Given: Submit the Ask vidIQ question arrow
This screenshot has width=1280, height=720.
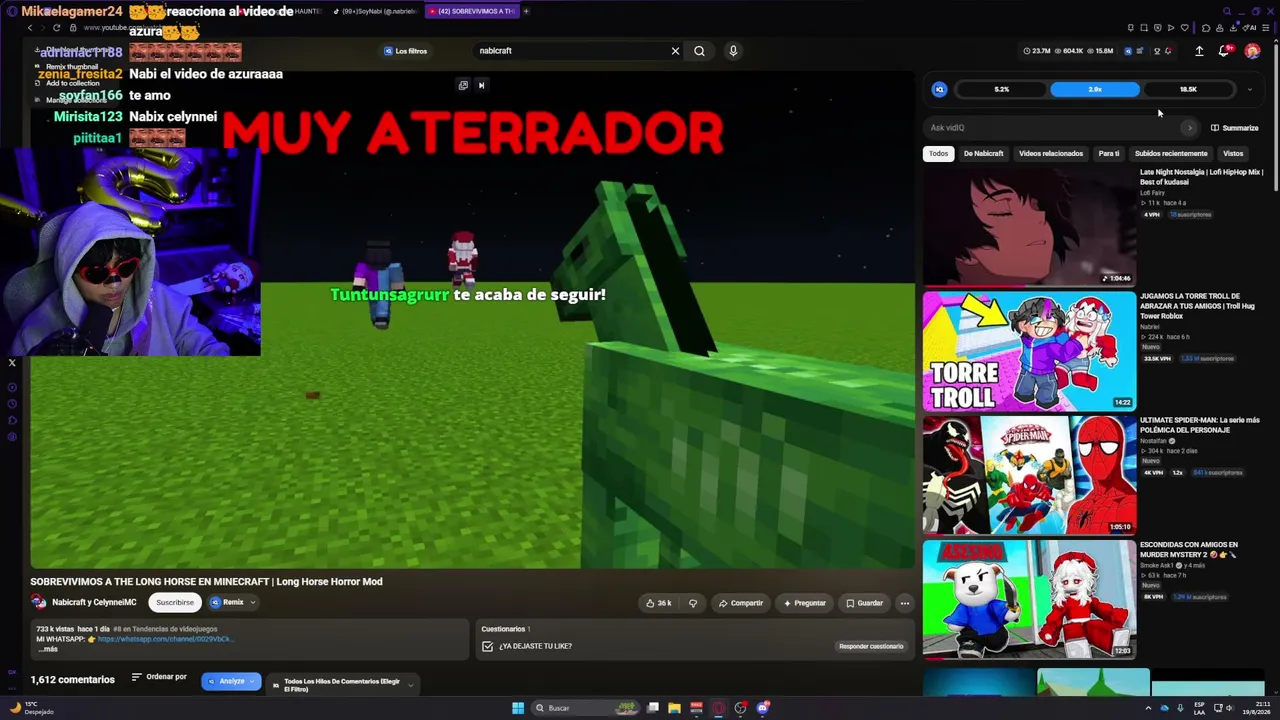Looking at the screenshot, I should pos(1189,128).
